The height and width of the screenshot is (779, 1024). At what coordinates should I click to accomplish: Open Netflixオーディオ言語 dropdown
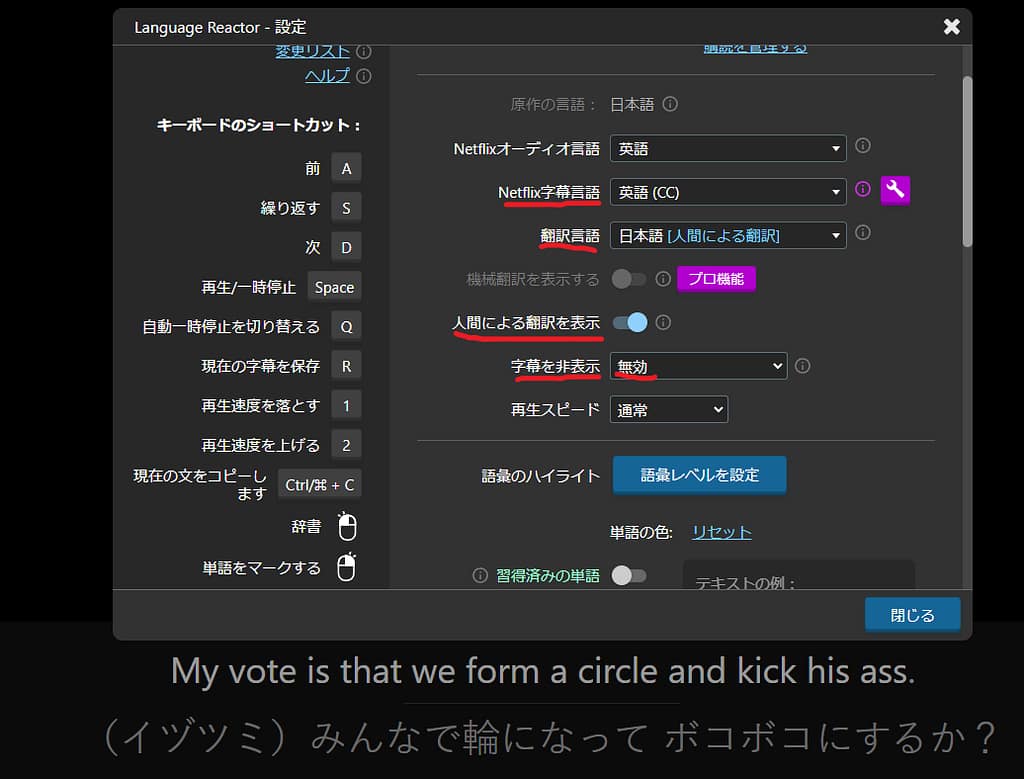pyautogui.click(x=728, y=148)
